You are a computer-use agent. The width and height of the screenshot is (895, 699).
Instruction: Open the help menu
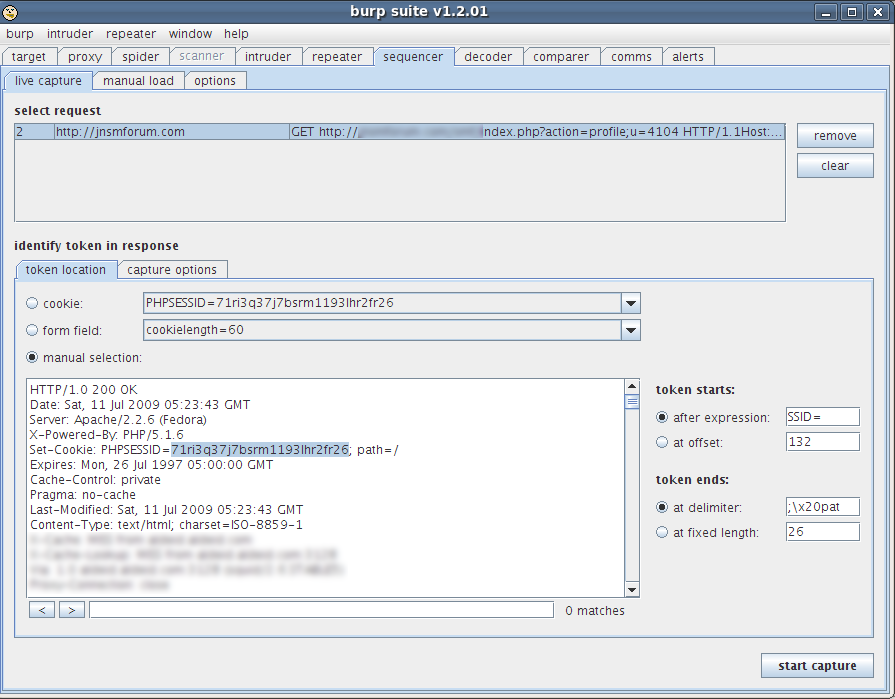(x=236, y=33)
